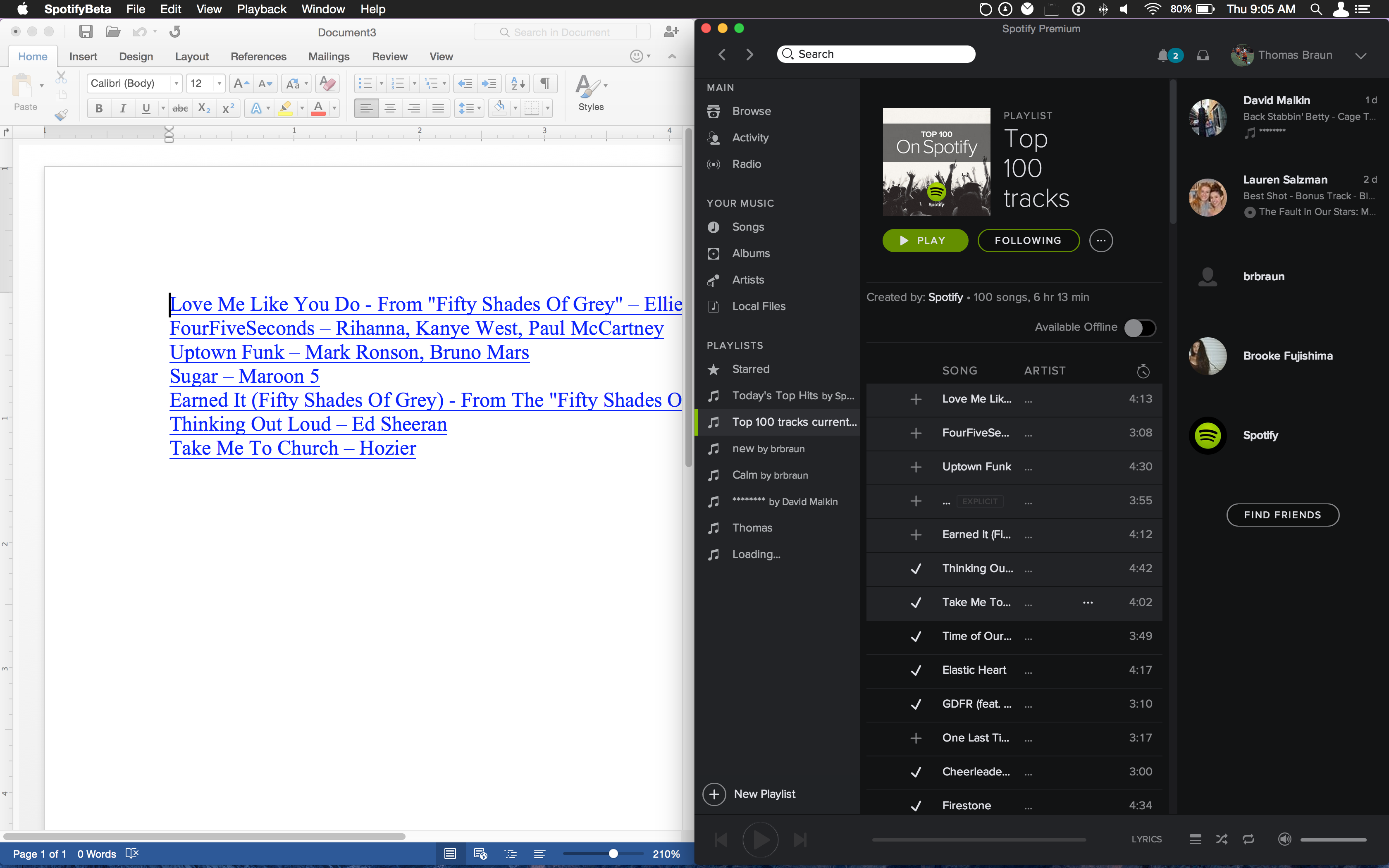Open the File menu in menu bar
Viewport: 1389px width, 868px height.
pyautogui.click(x=136, y=9)
